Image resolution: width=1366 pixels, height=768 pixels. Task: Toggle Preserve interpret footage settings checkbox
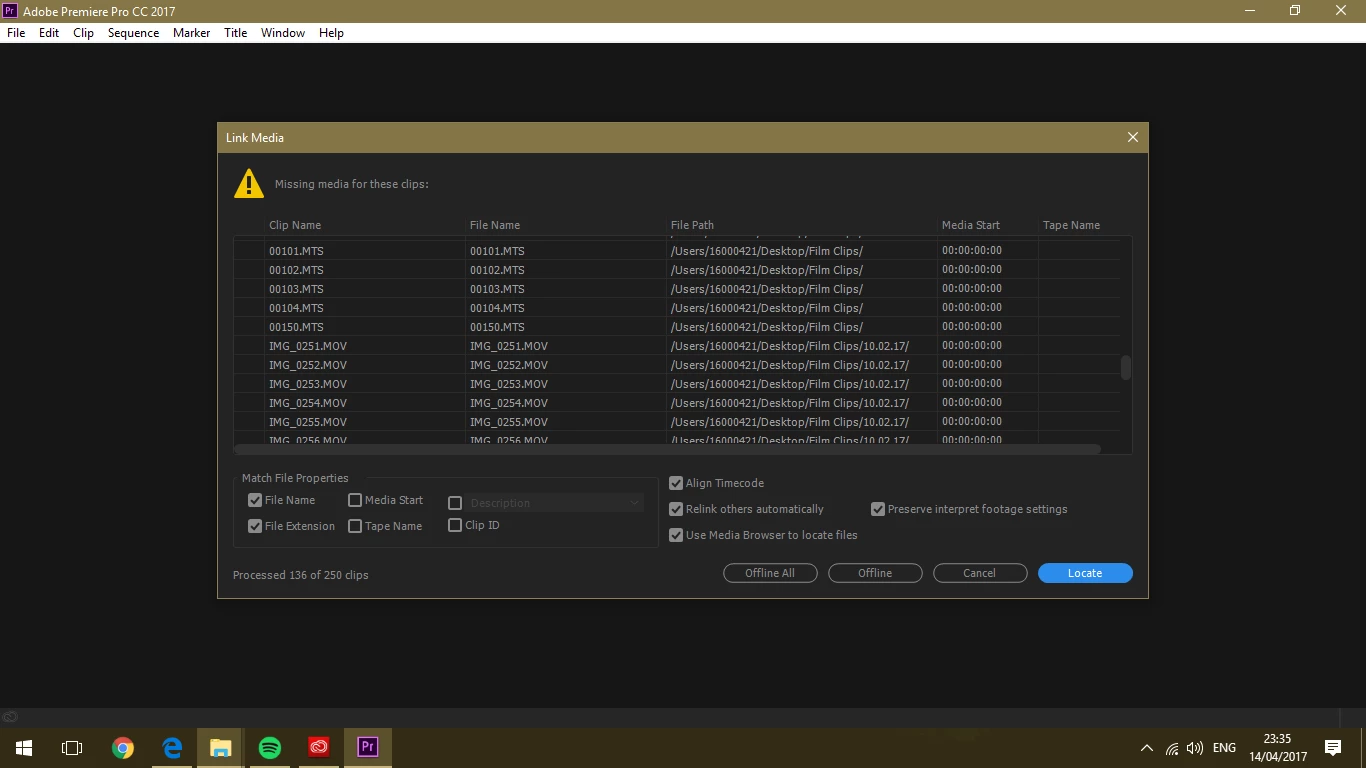(878, 509)
